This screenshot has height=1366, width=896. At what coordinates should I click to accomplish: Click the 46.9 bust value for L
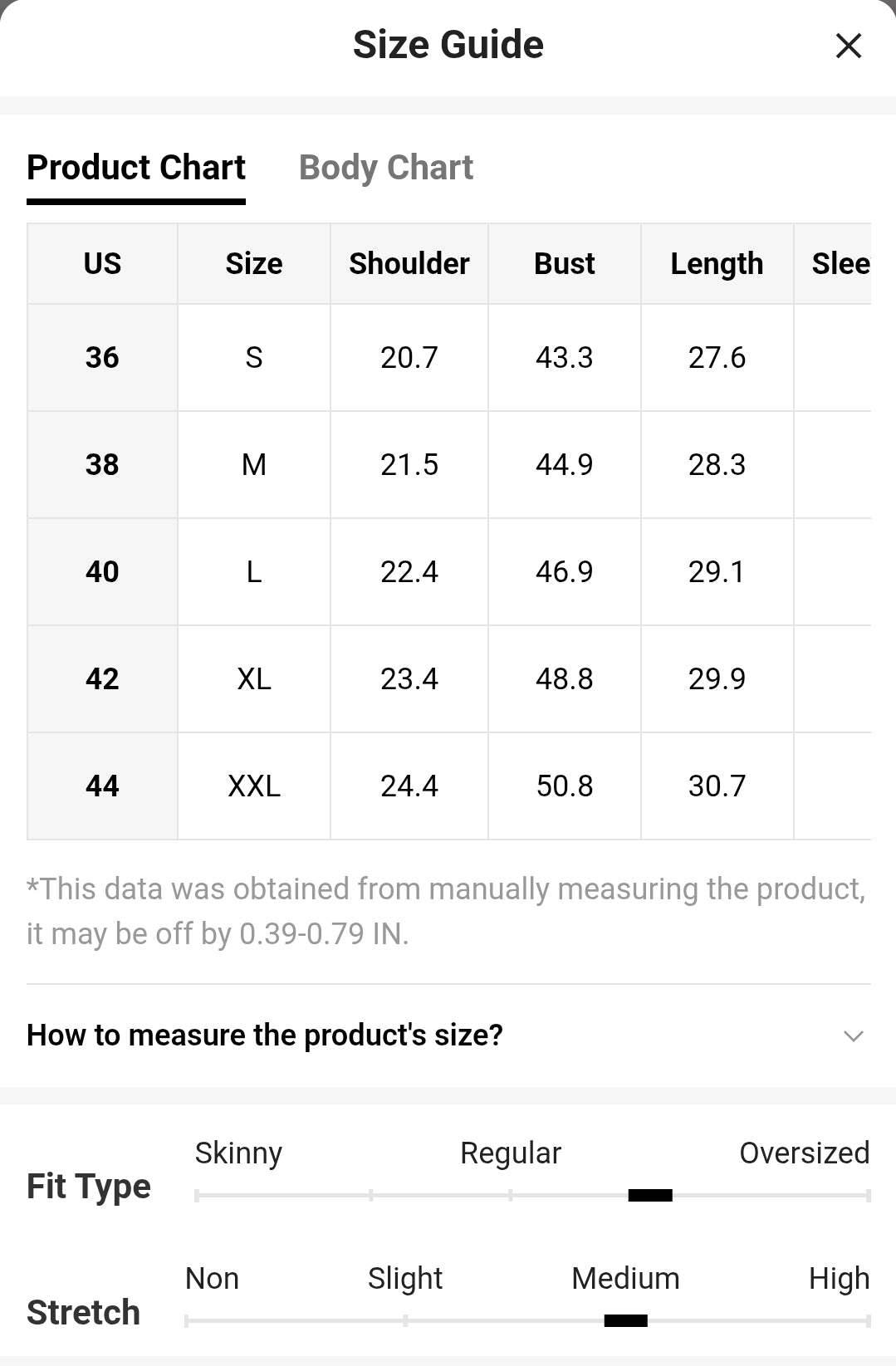point(565,571)
